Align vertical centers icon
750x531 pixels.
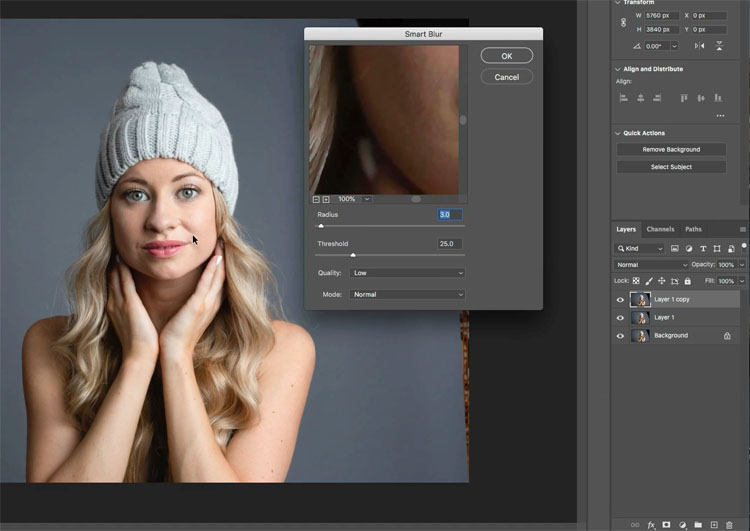pyautogui.click(x=701, y=98)
